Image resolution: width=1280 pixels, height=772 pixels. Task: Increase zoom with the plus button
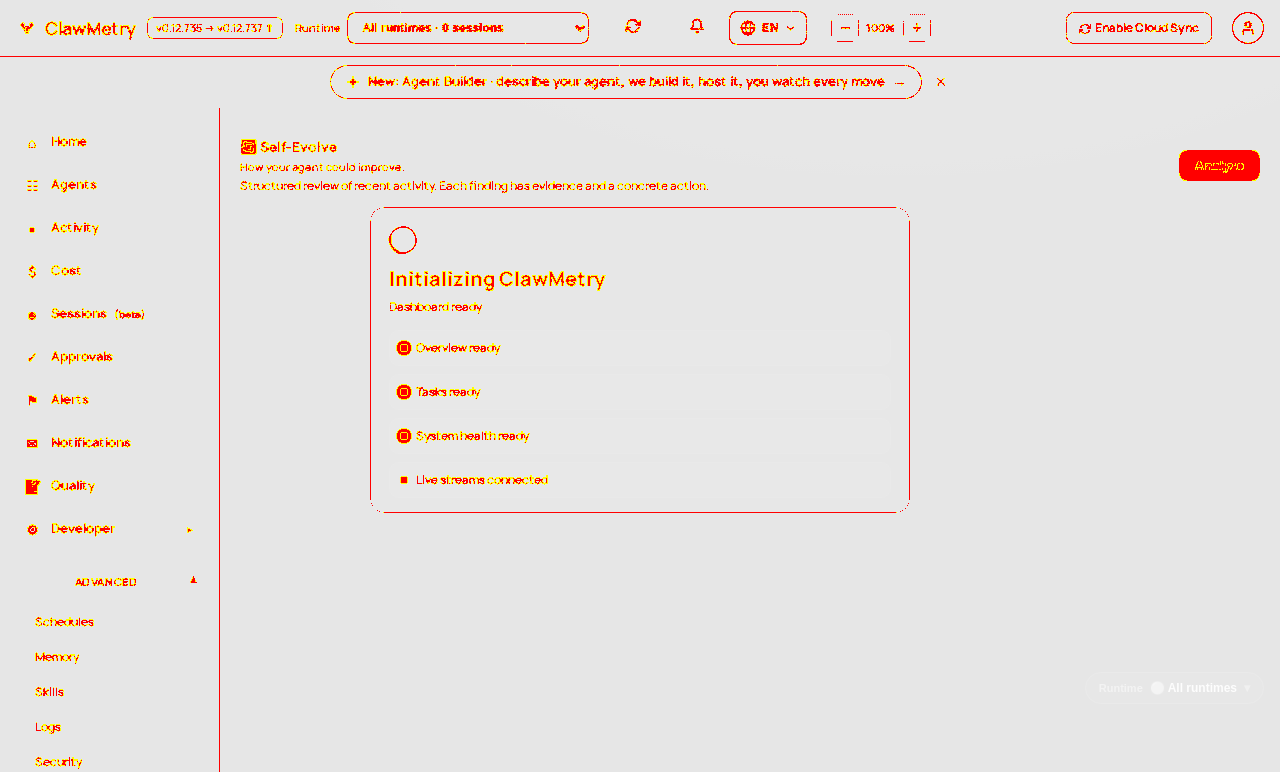pos(917,28)
